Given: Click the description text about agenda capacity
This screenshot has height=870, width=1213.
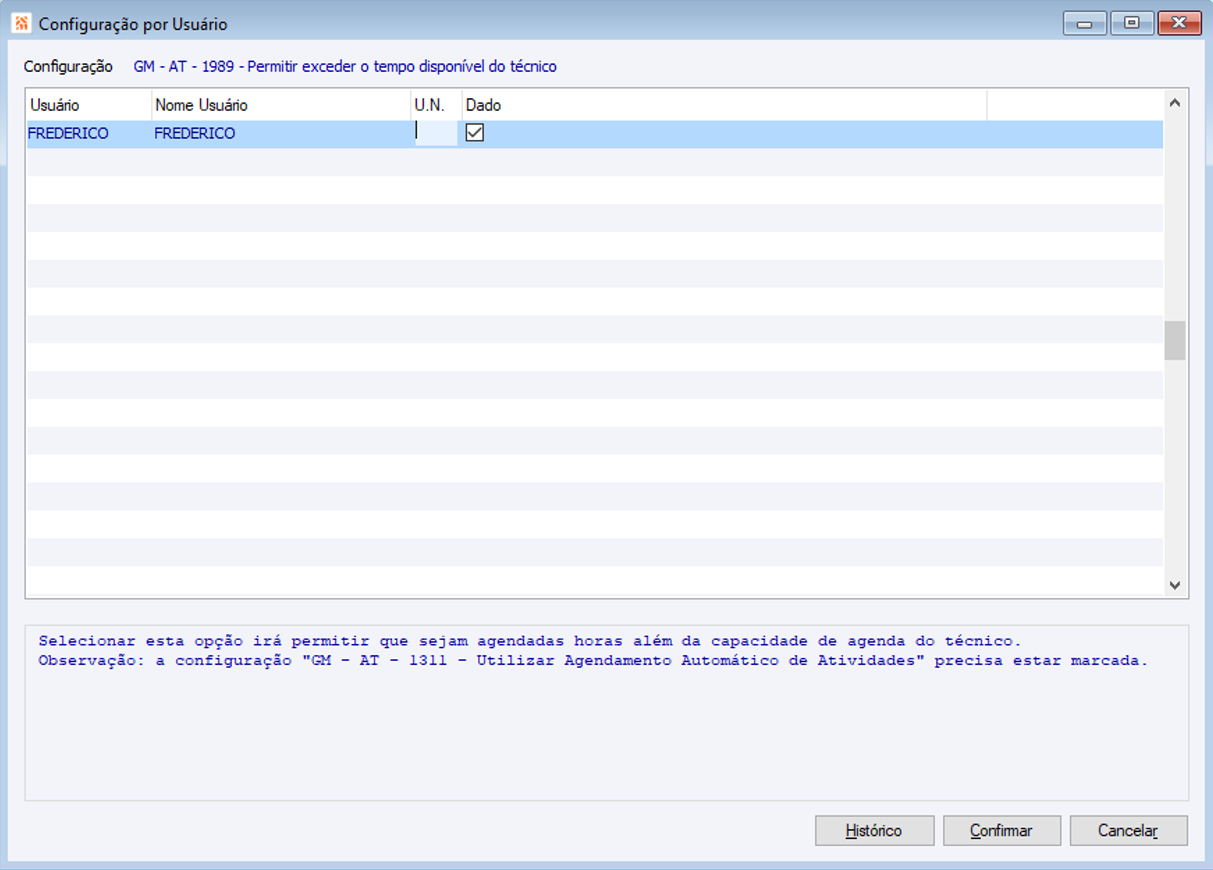Looking at the screenshot, I should click(594, 651).
